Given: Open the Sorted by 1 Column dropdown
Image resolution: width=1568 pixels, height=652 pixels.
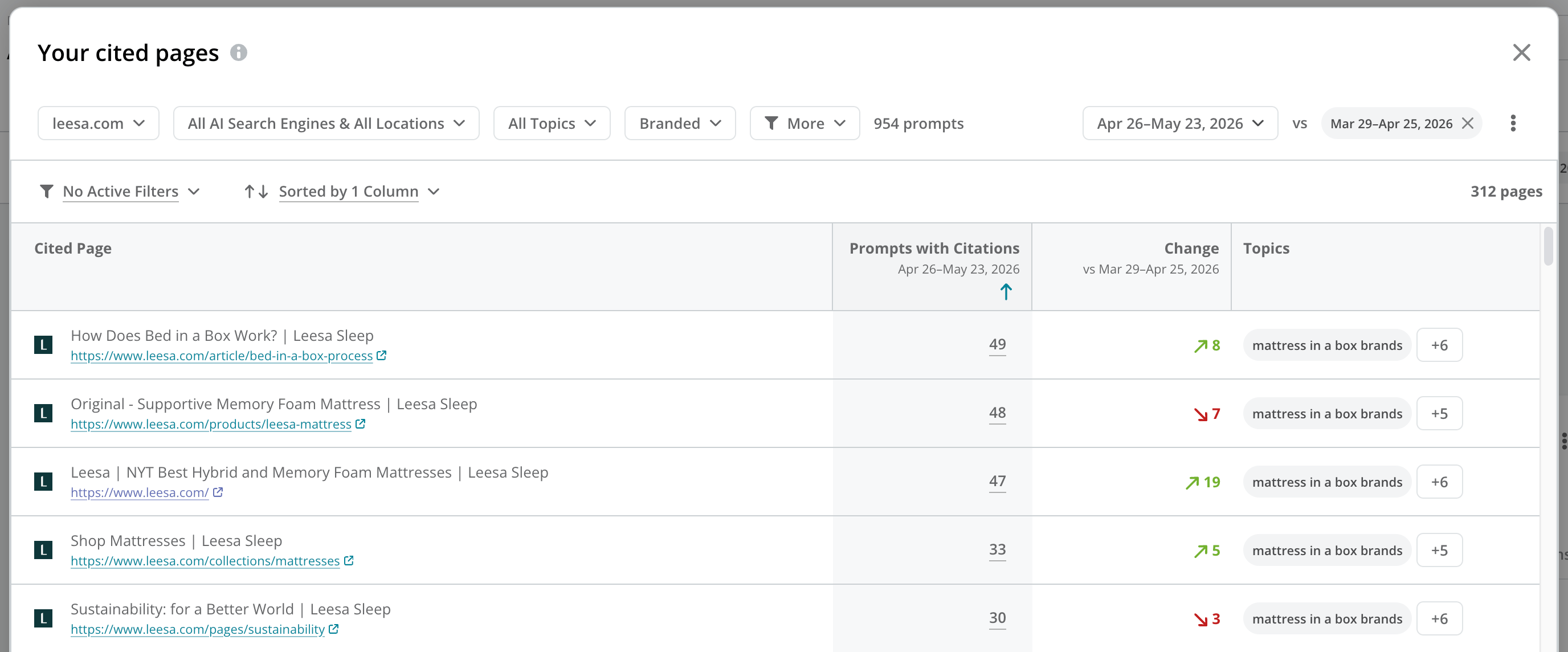Looking at the screenshot, I should (359, 191).
